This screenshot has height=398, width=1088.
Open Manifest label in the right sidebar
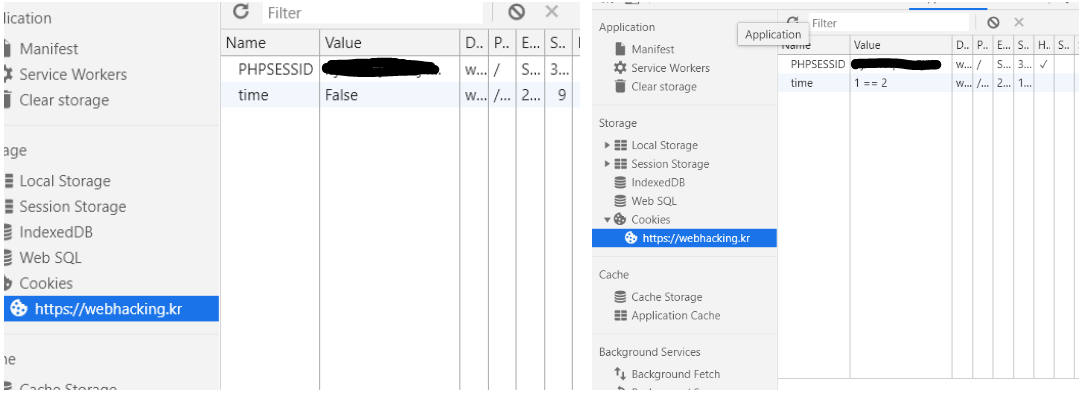(x=652, y=50)
